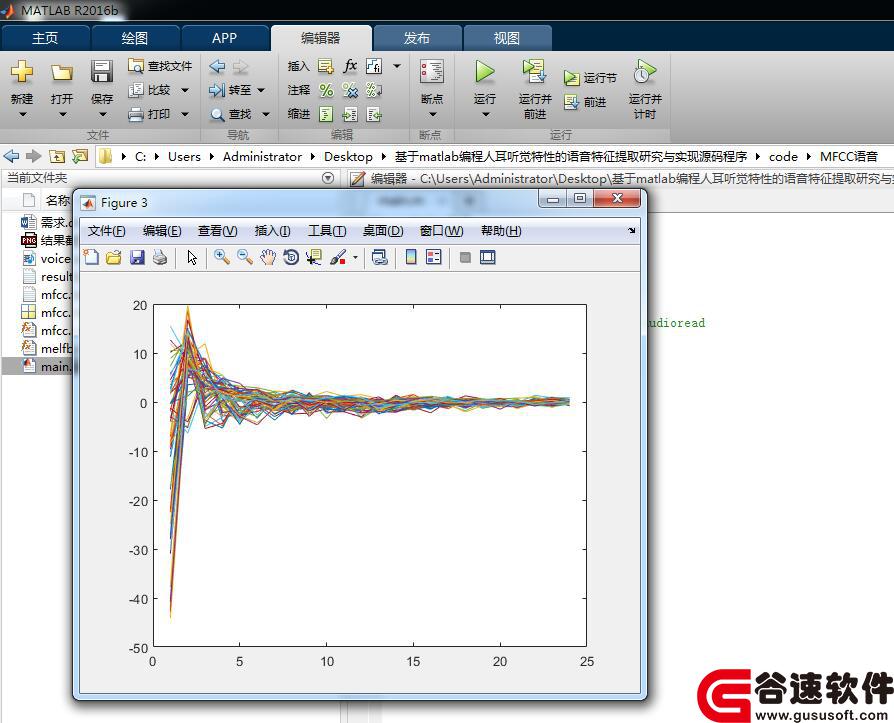894x723 pixels.
Task: Expand the Save (保存) dropdown arrow
Action: [x=102, y=114]
